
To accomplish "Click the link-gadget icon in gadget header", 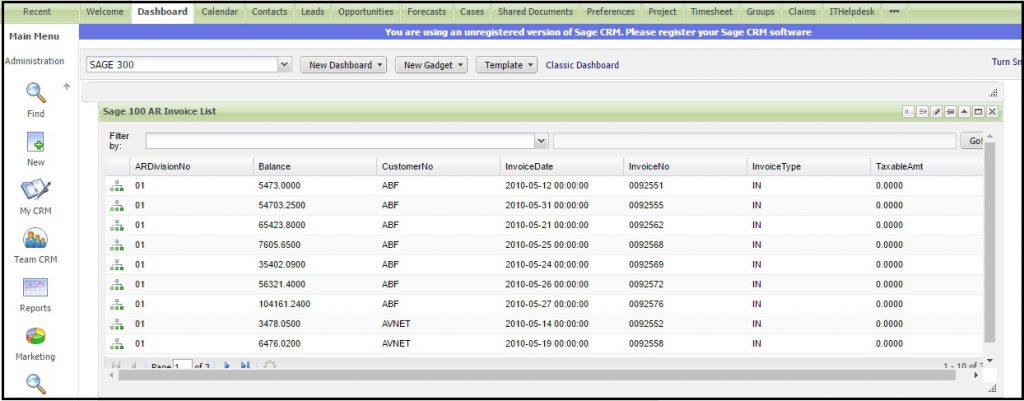I will click(908, 112).
